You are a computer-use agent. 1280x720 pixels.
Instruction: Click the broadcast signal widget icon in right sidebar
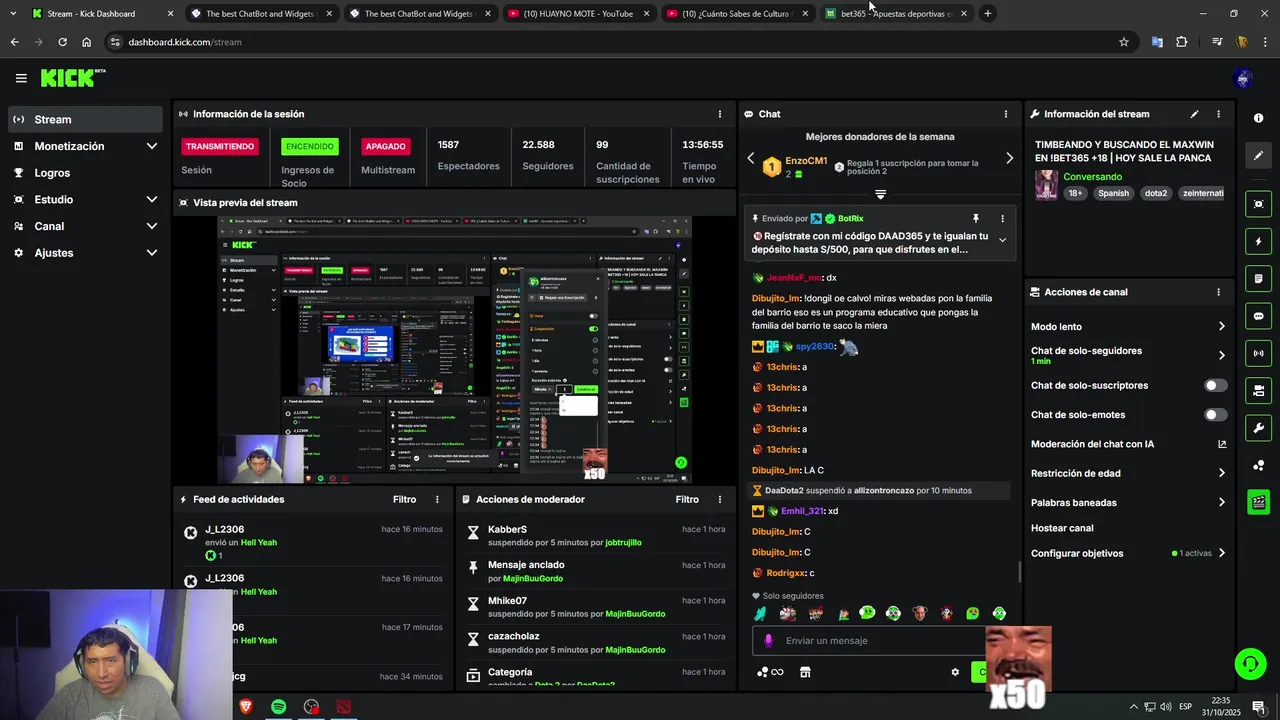[1258, 353]
